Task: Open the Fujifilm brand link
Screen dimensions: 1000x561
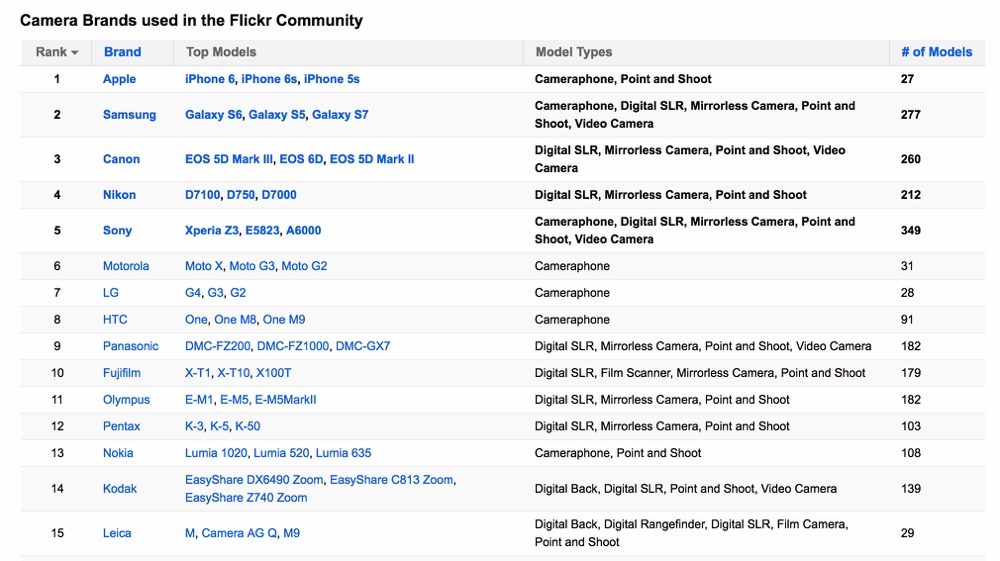Action: coord(121,374)
